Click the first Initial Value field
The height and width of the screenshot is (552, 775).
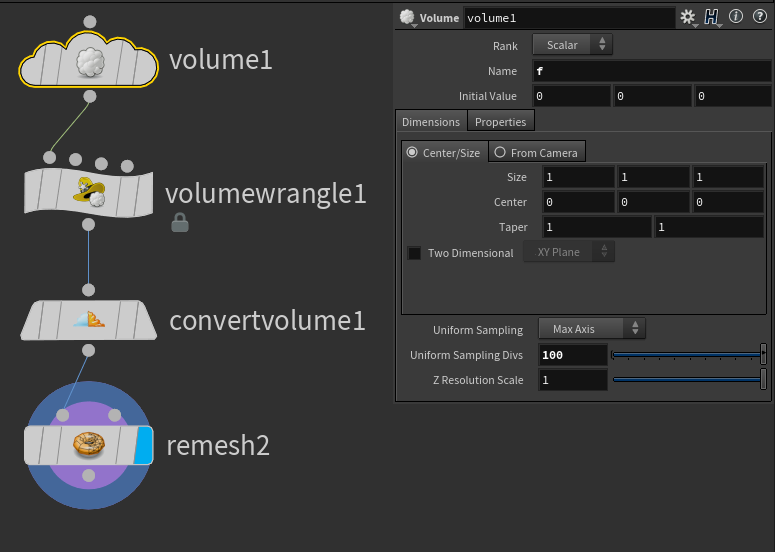coord(571,96)
